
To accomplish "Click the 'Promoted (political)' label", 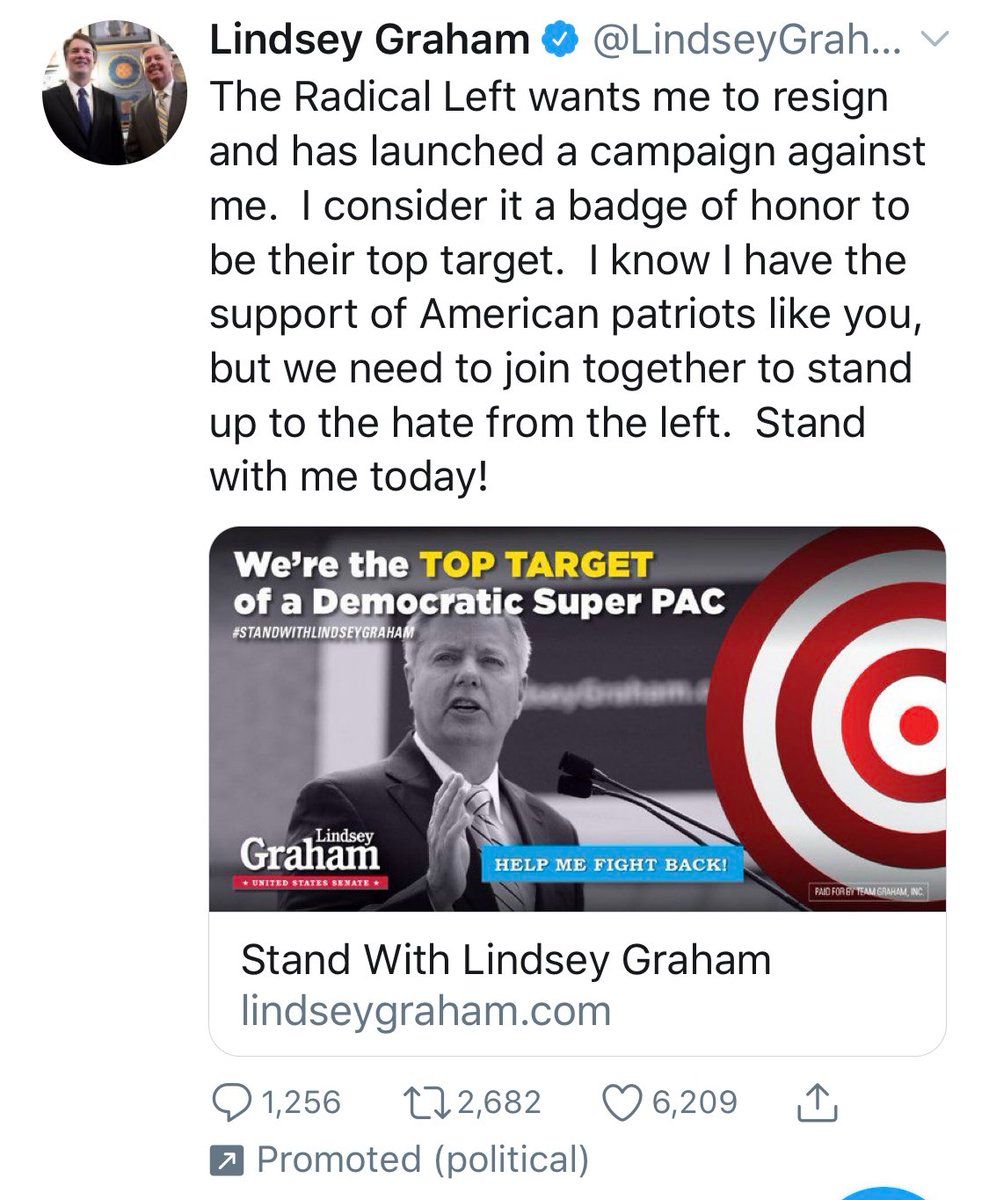I will 423,1160.
